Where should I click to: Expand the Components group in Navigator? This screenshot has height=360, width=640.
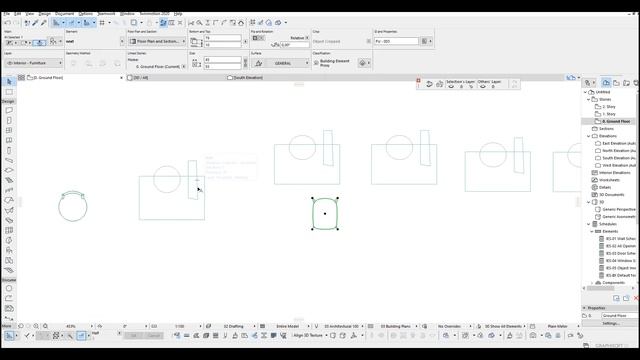(x=592, y=283)
